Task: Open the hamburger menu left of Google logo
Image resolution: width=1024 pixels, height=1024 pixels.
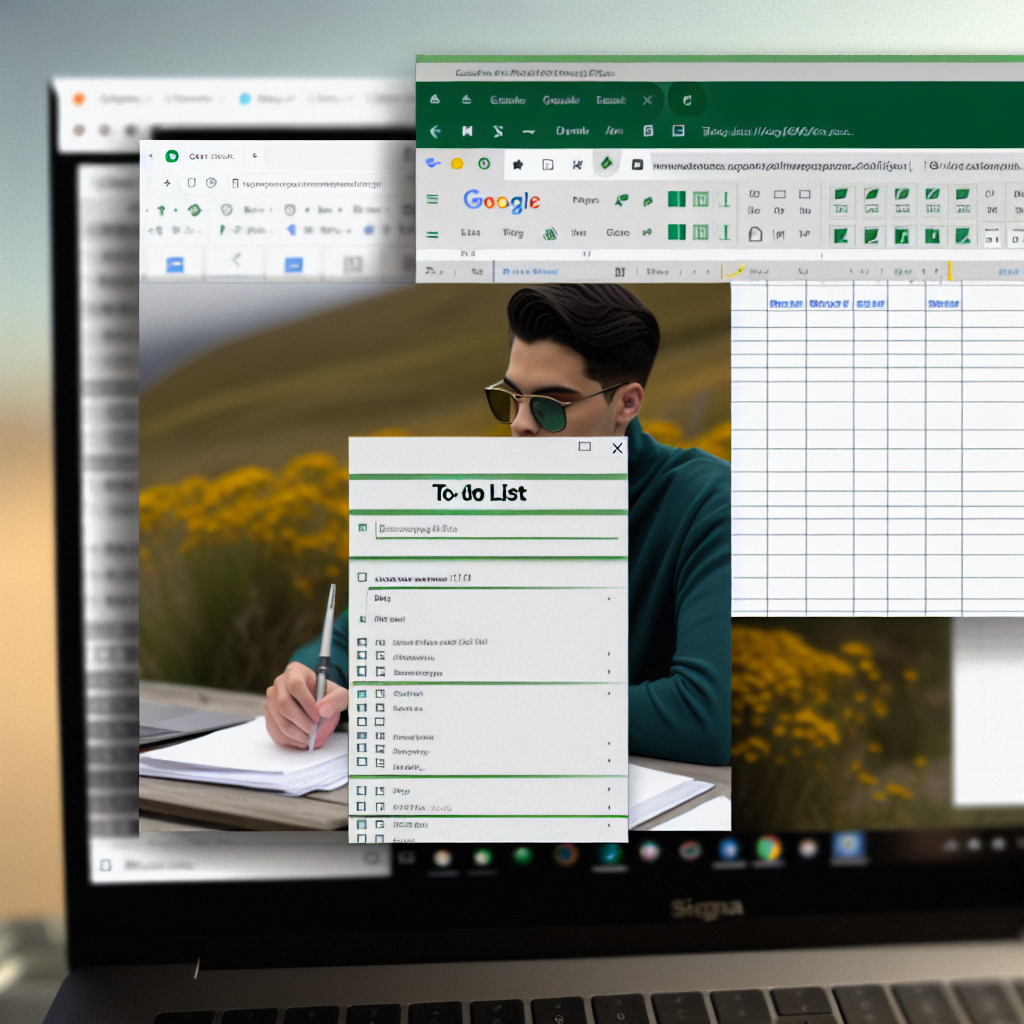Action: tap(433, 200)
